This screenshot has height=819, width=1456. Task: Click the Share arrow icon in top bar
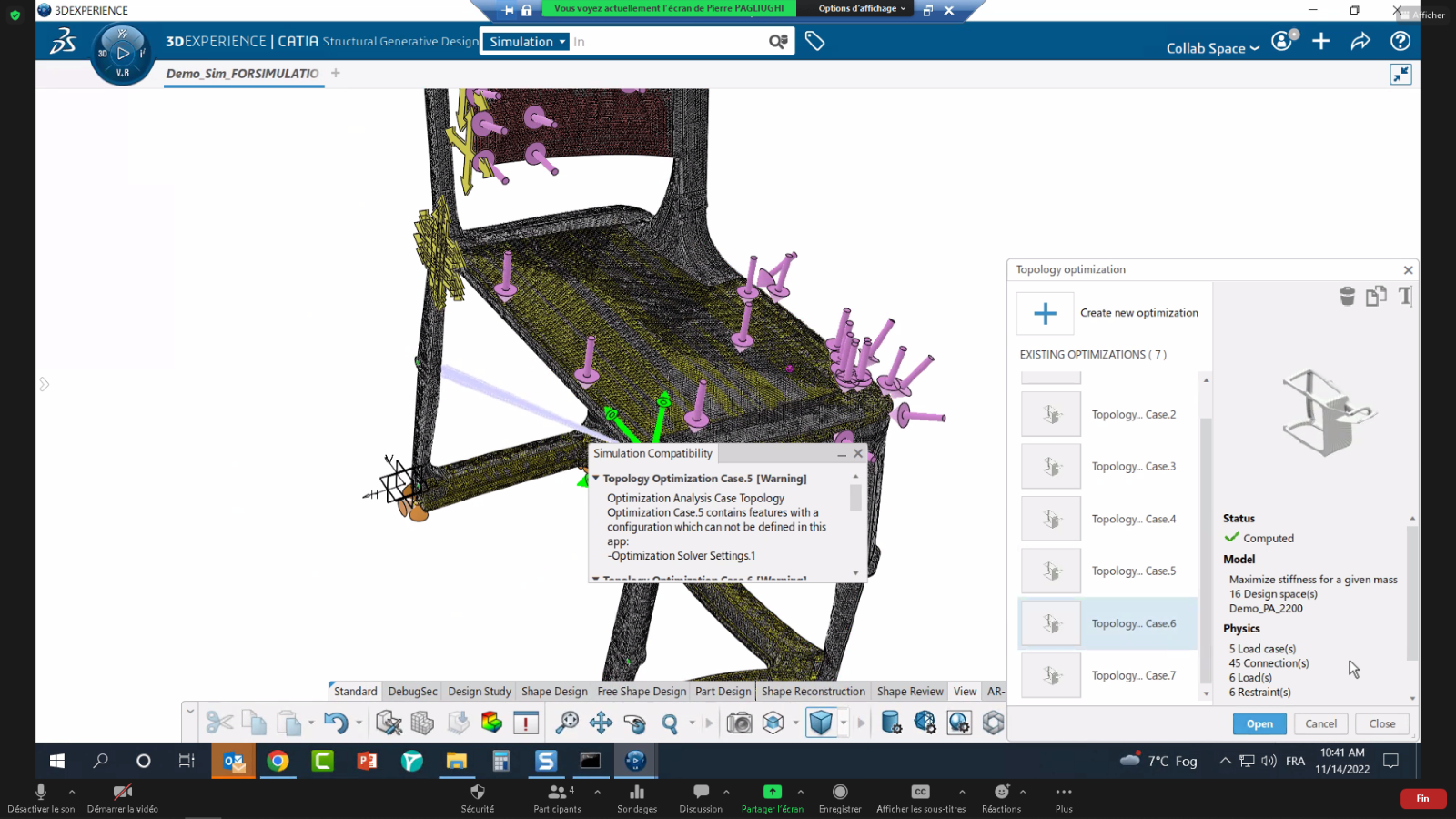click(x=1360, y=41)
